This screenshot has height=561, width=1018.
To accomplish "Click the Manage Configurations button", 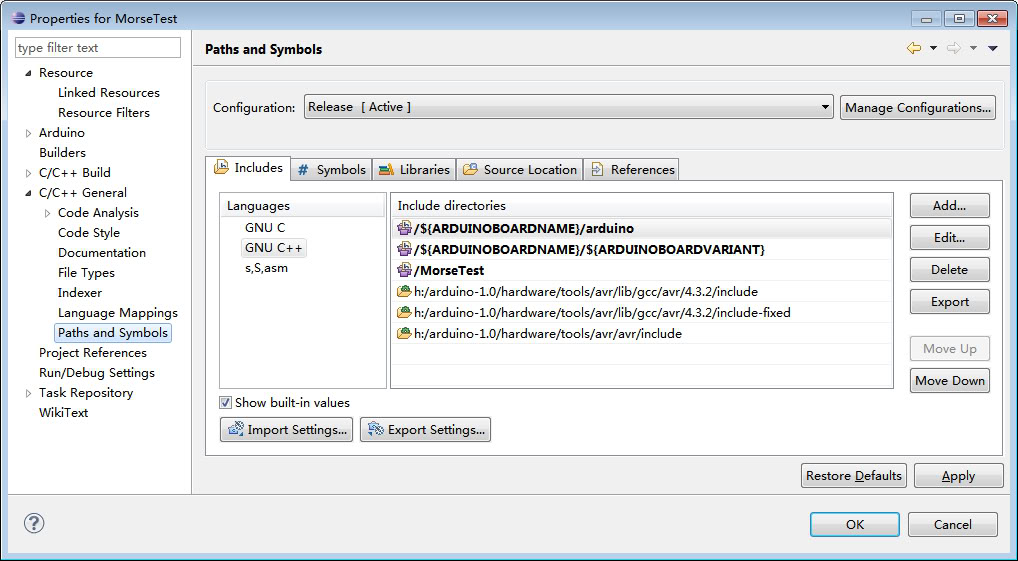I will click(917, 108).
